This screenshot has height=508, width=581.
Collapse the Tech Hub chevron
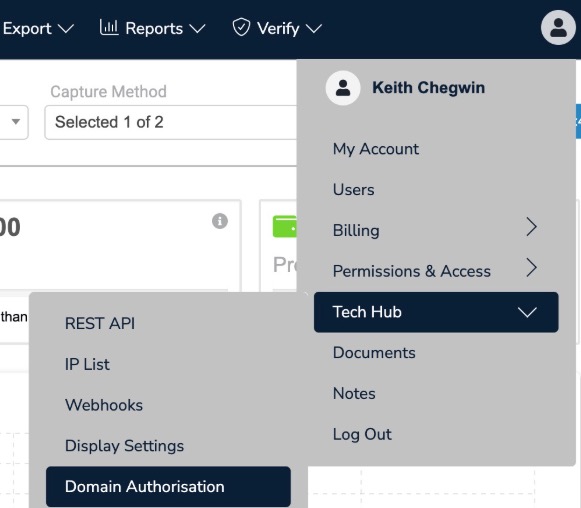click(x=527, y=312)
